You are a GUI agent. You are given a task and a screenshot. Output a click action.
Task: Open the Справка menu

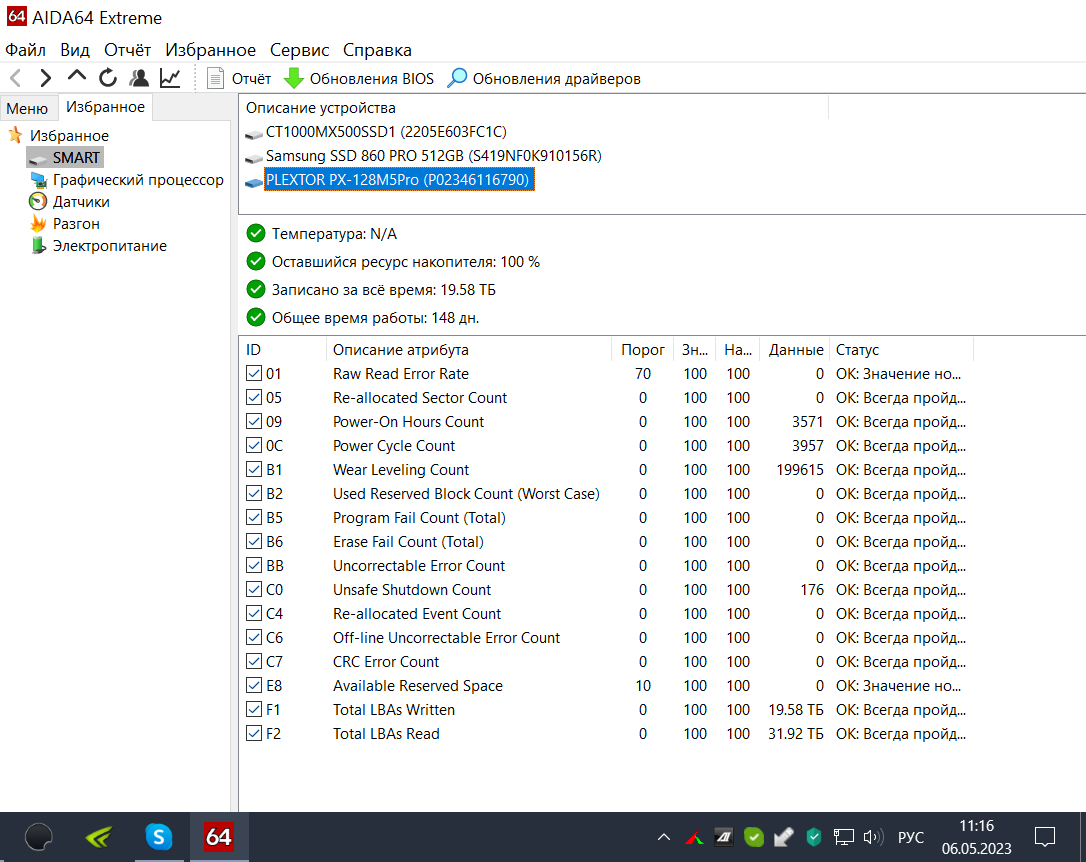(x=377, y=50)
